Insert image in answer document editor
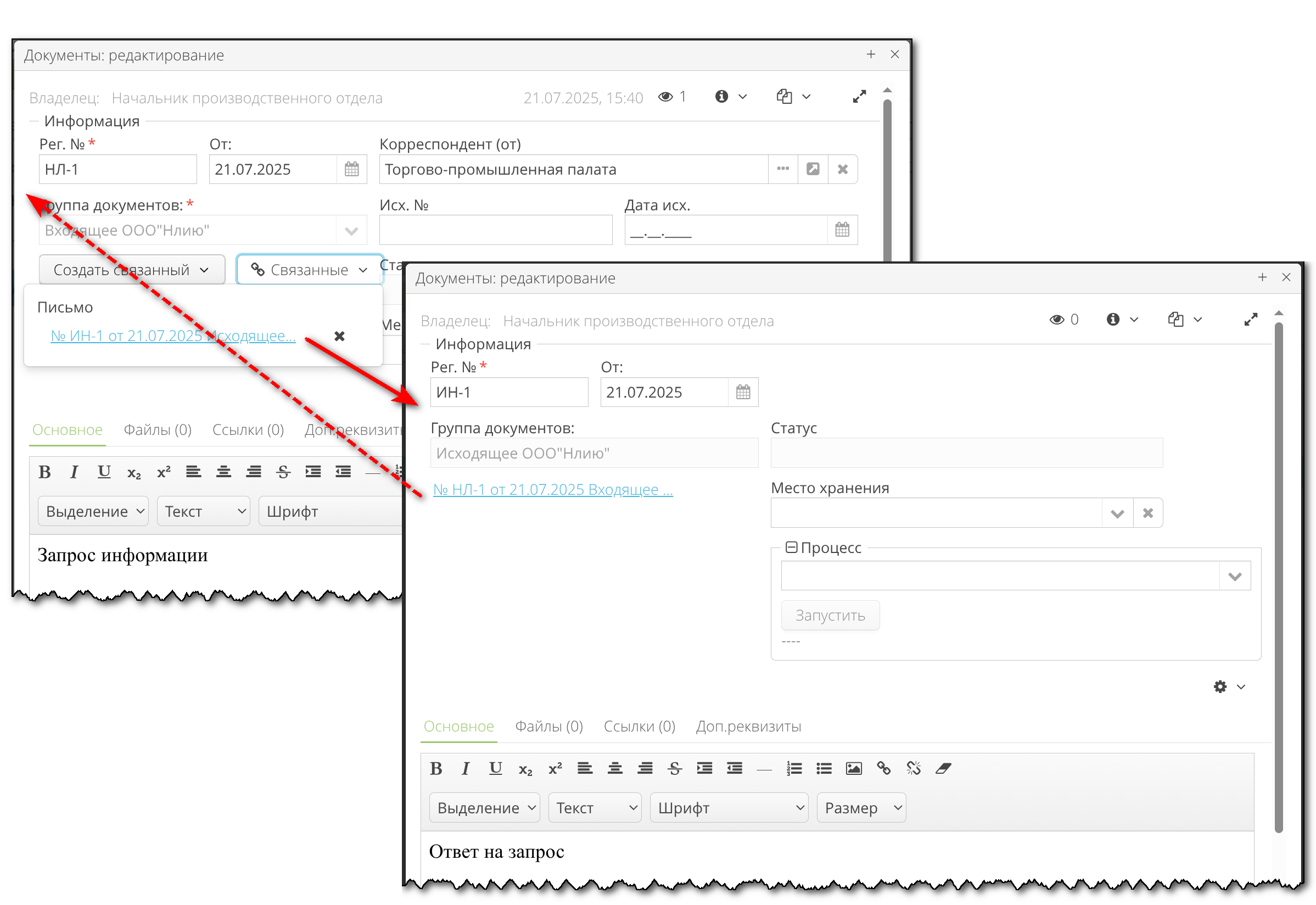The width and height of the screenshot is (1316, 905). (853, 768)
